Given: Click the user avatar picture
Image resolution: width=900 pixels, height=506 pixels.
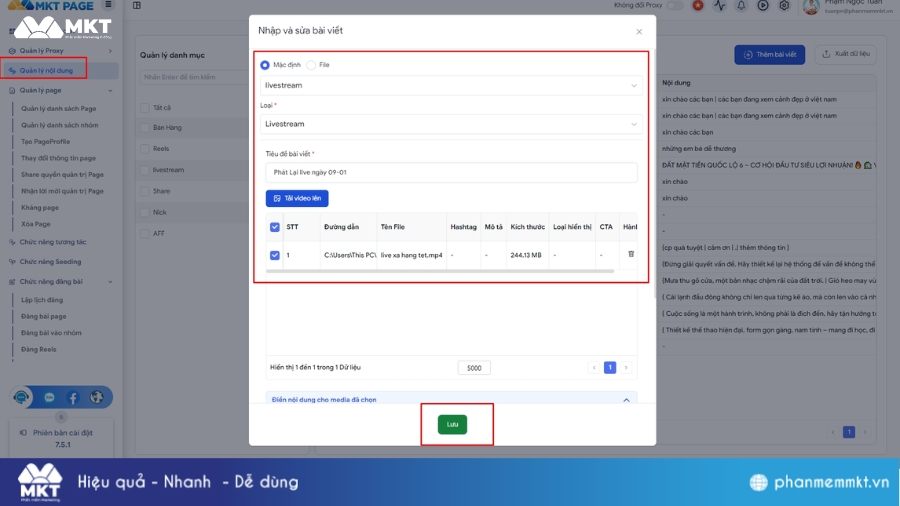Looking at the screenshot, I should (x=810, y=6).
